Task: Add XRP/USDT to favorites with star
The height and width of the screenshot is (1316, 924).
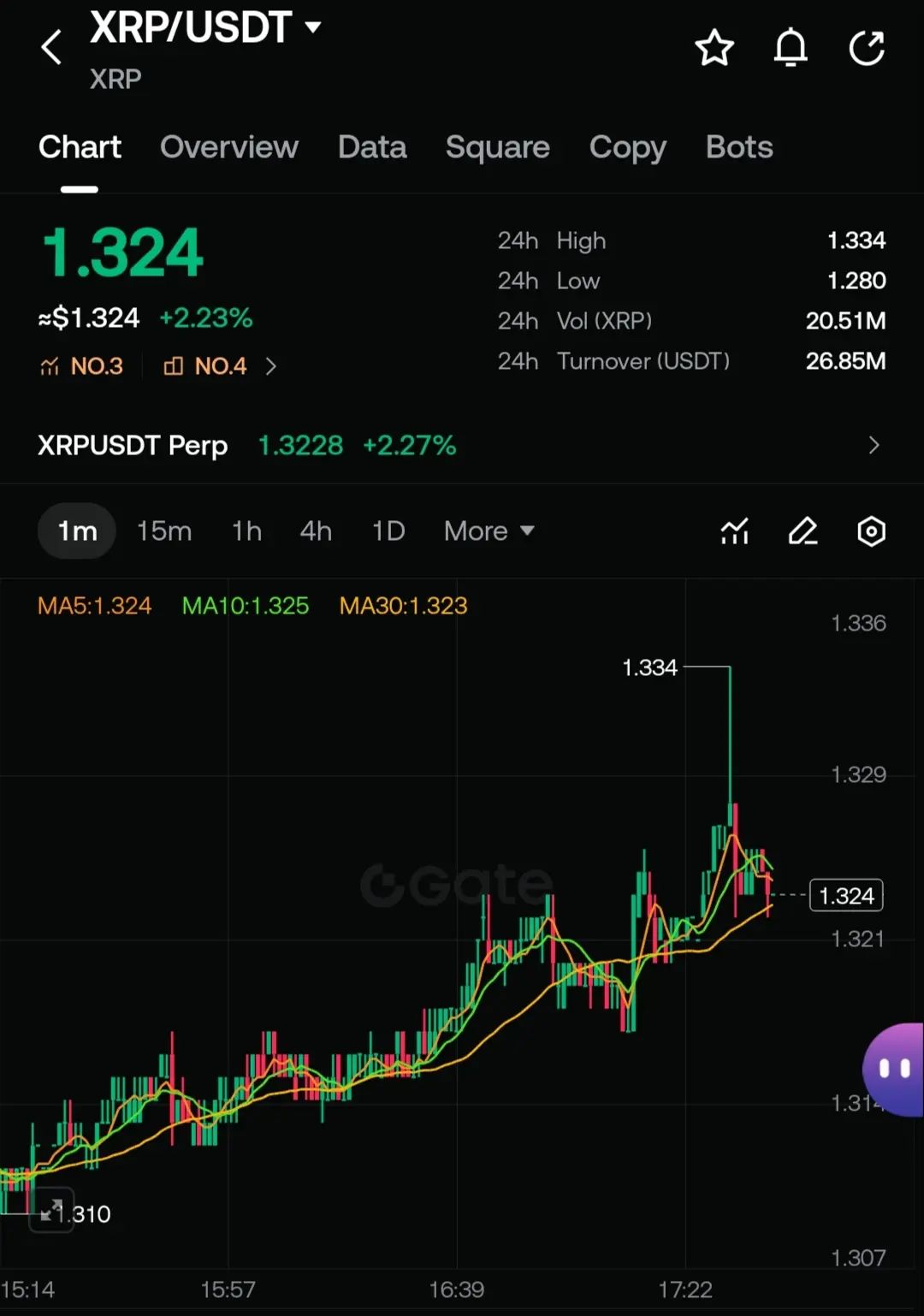Action: pyautogui.click(x=714, y=48)
